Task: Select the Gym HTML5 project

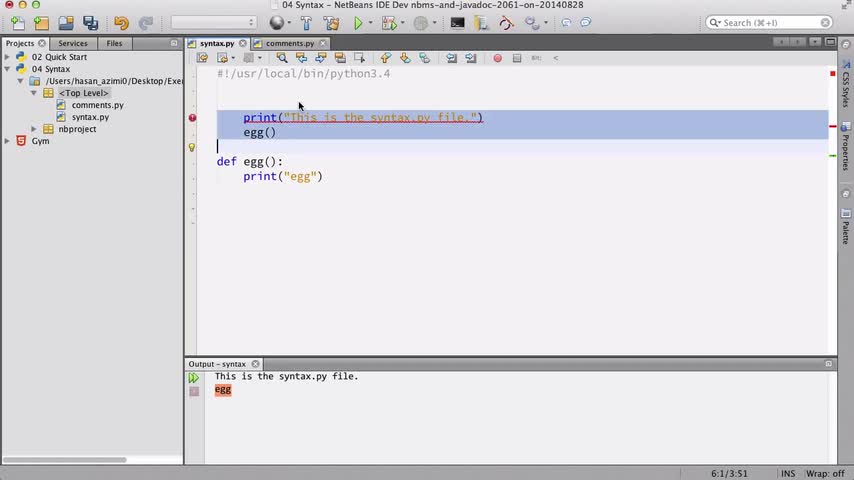Action: (x=40, y=141)
